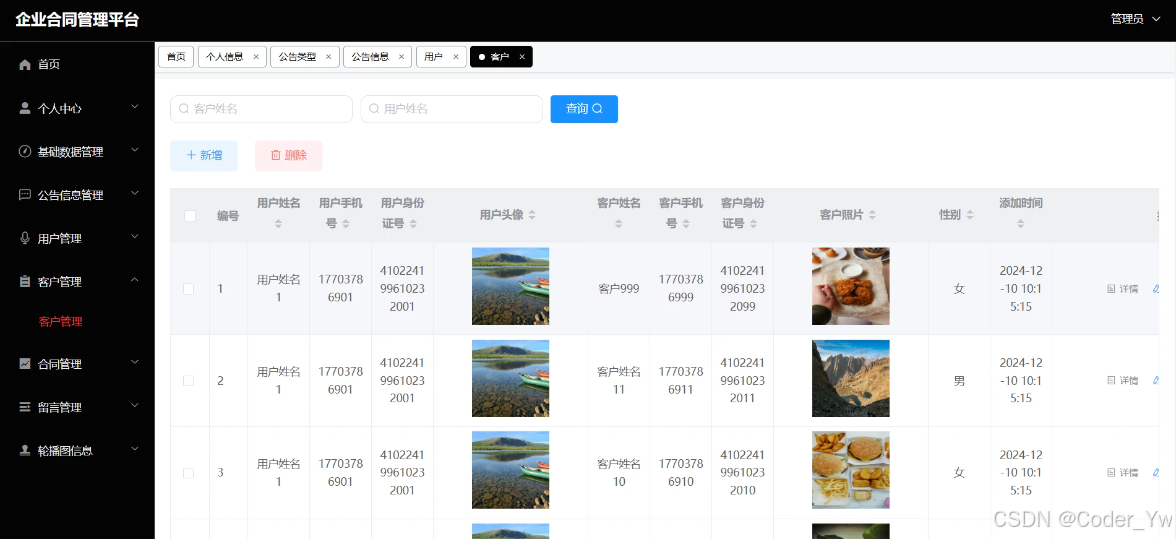Open the mountain canyon photo in row 2

(x=850, y=379)
